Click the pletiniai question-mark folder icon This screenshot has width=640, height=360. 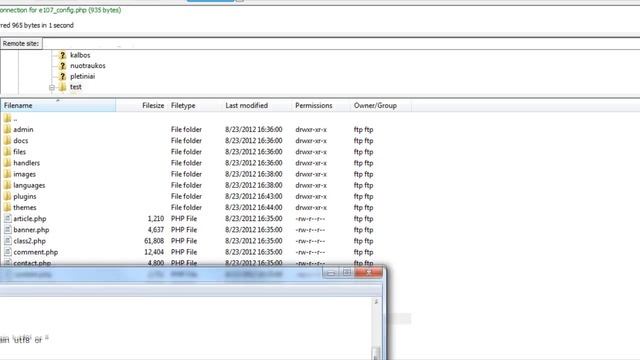62,76
